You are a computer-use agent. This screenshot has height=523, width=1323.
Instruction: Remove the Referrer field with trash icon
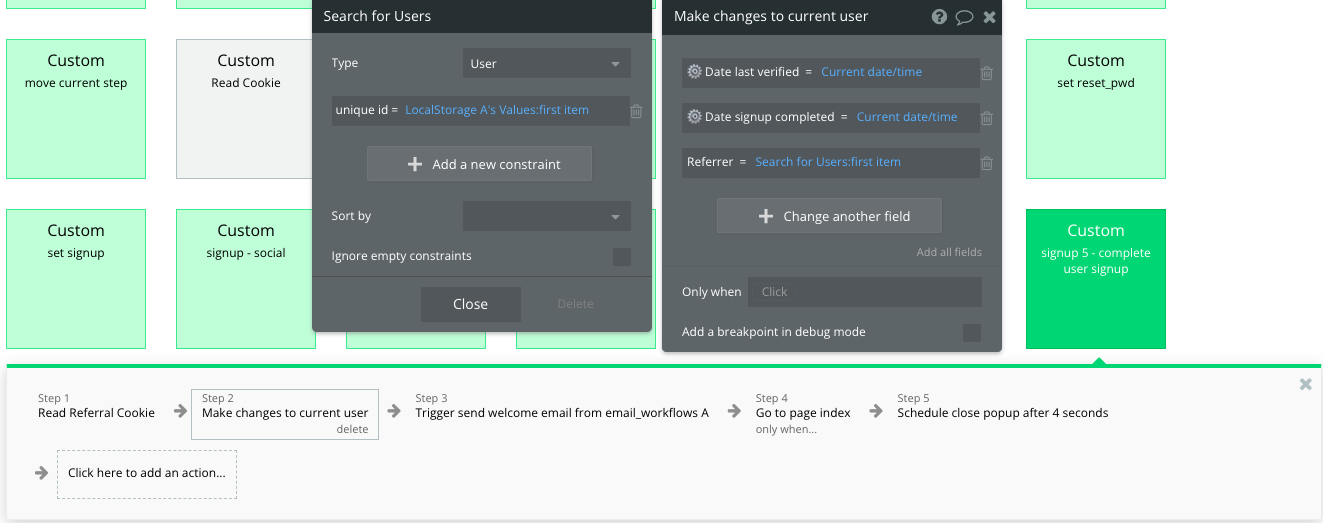987,163
